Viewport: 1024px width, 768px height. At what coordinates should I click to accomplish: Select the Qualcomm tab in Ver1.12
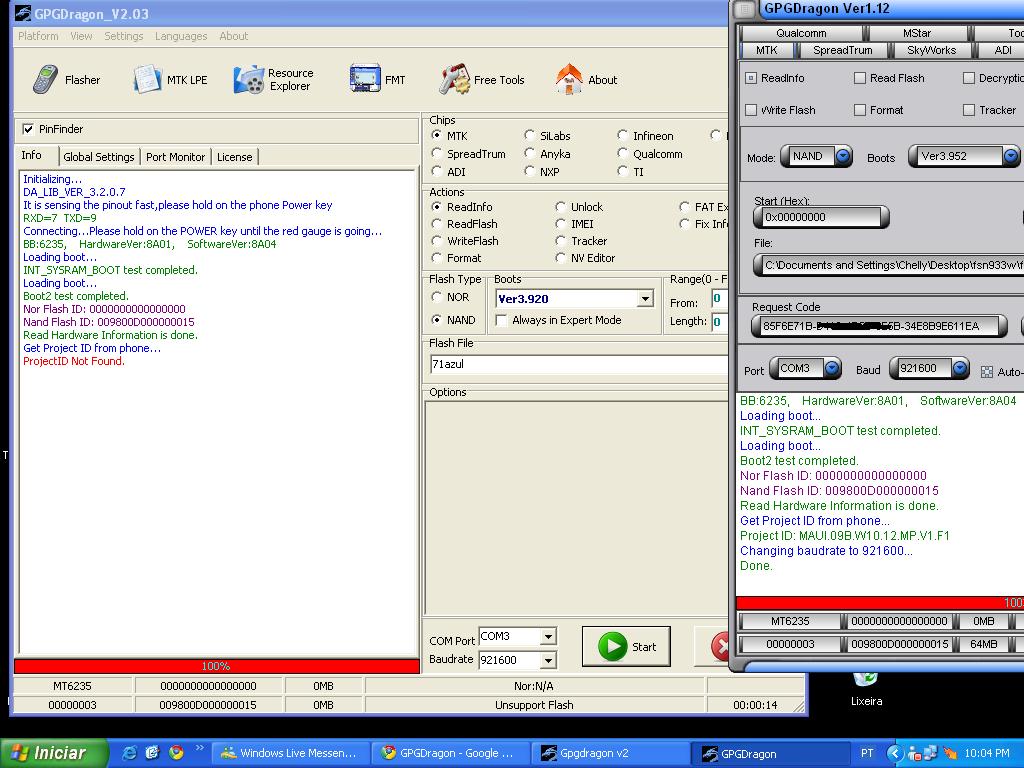[801, 33]
